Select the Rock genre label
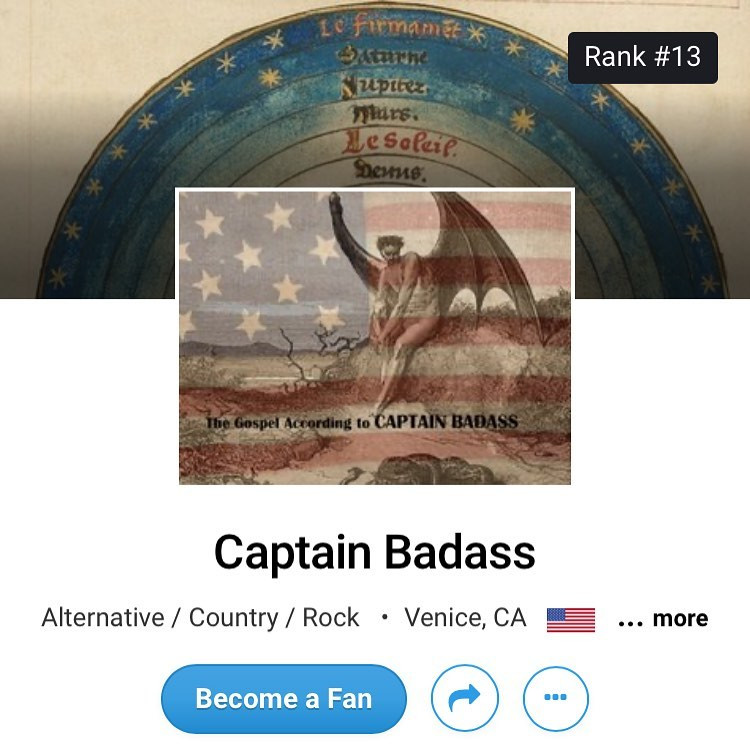Image resolution: width=750 pixels, height=750 pixels. [x=331, y=618]
